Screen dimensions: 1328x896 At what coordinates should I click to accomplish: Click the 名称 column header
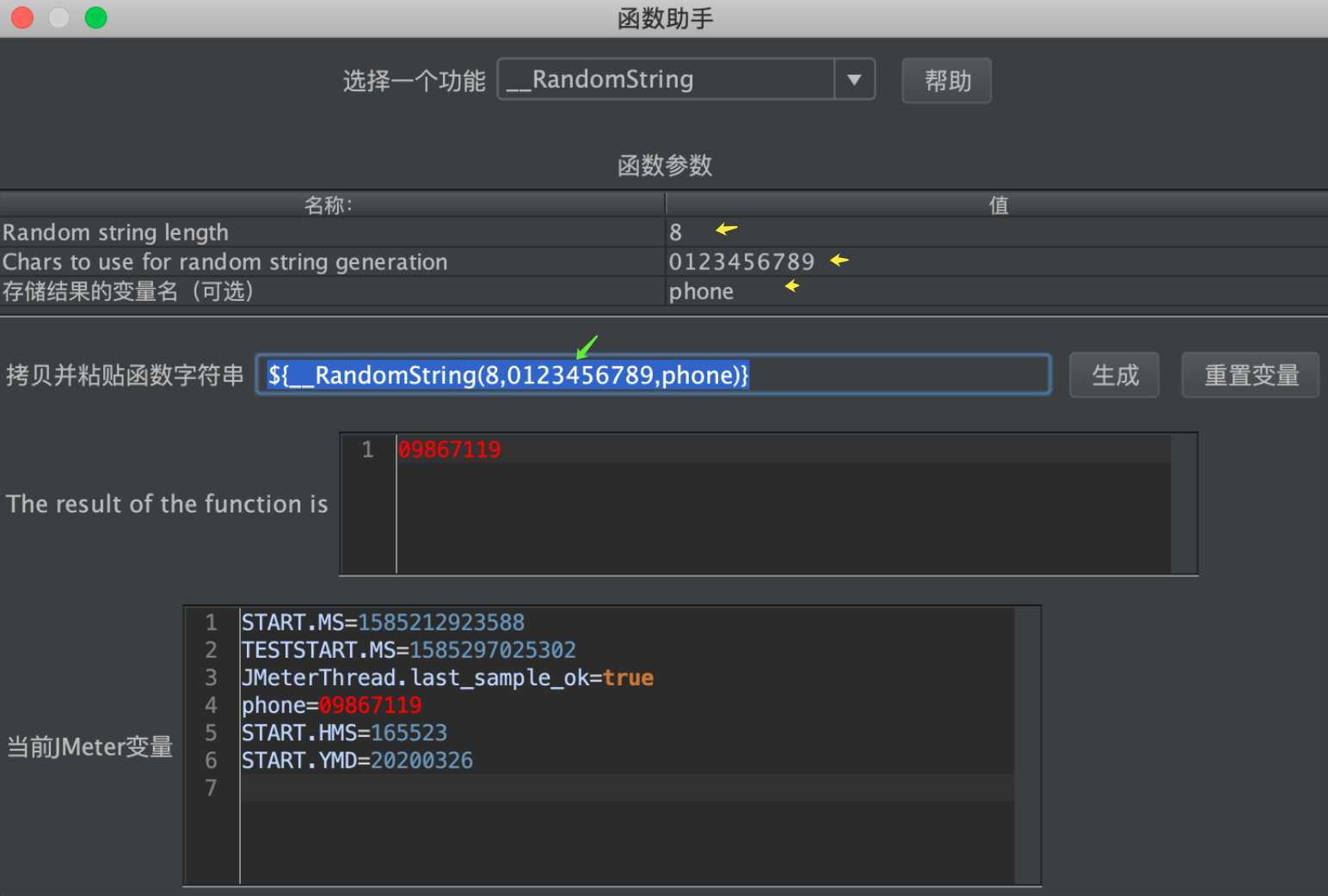[x=333, y=205]
